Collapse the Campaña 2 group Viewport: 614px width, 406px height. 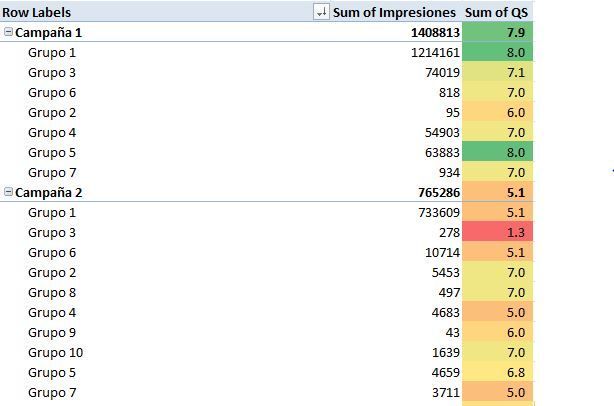(x=8, y=192)
